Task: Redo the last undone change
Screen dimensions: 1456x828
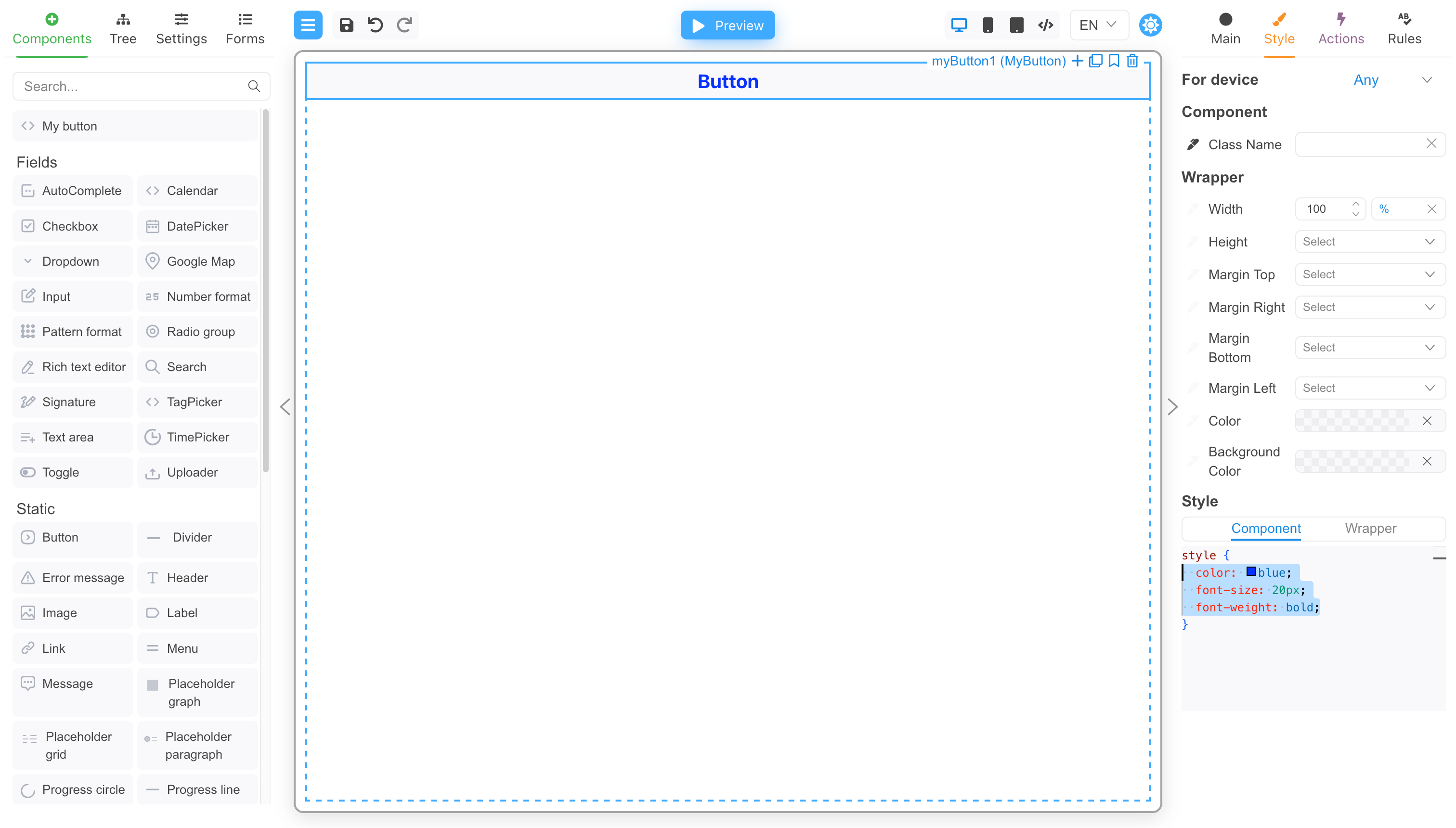Action: [x=404, y=25]
